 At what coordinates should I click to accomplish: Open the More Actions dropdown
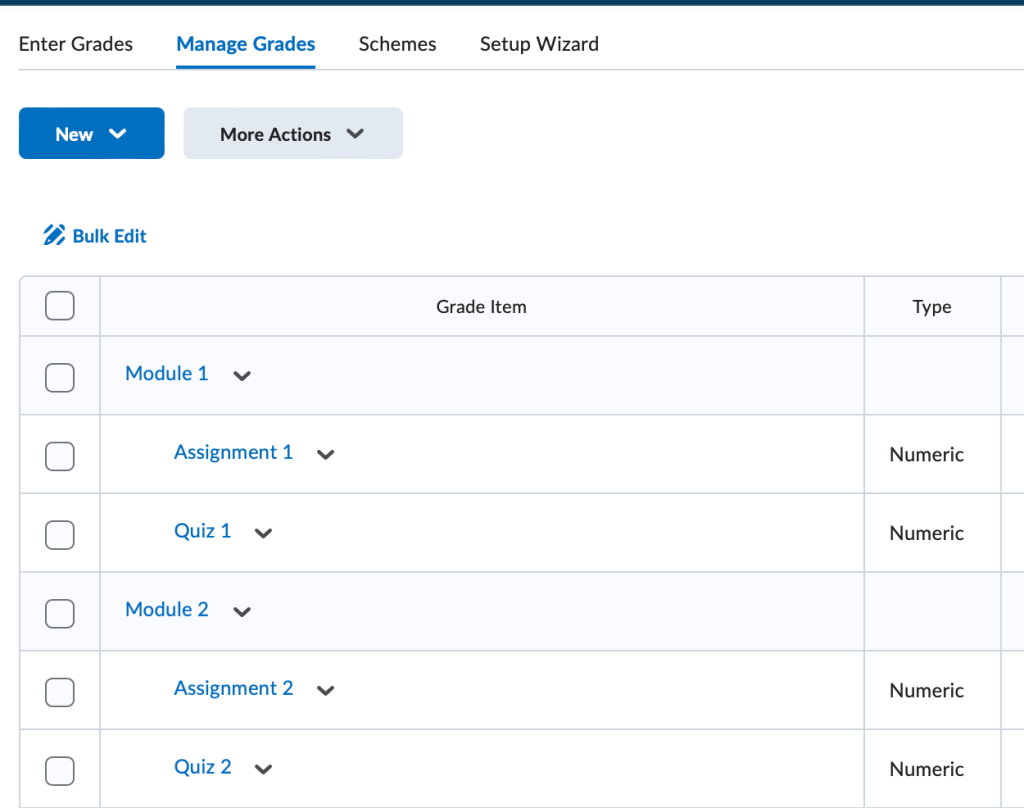pos(292,133)
